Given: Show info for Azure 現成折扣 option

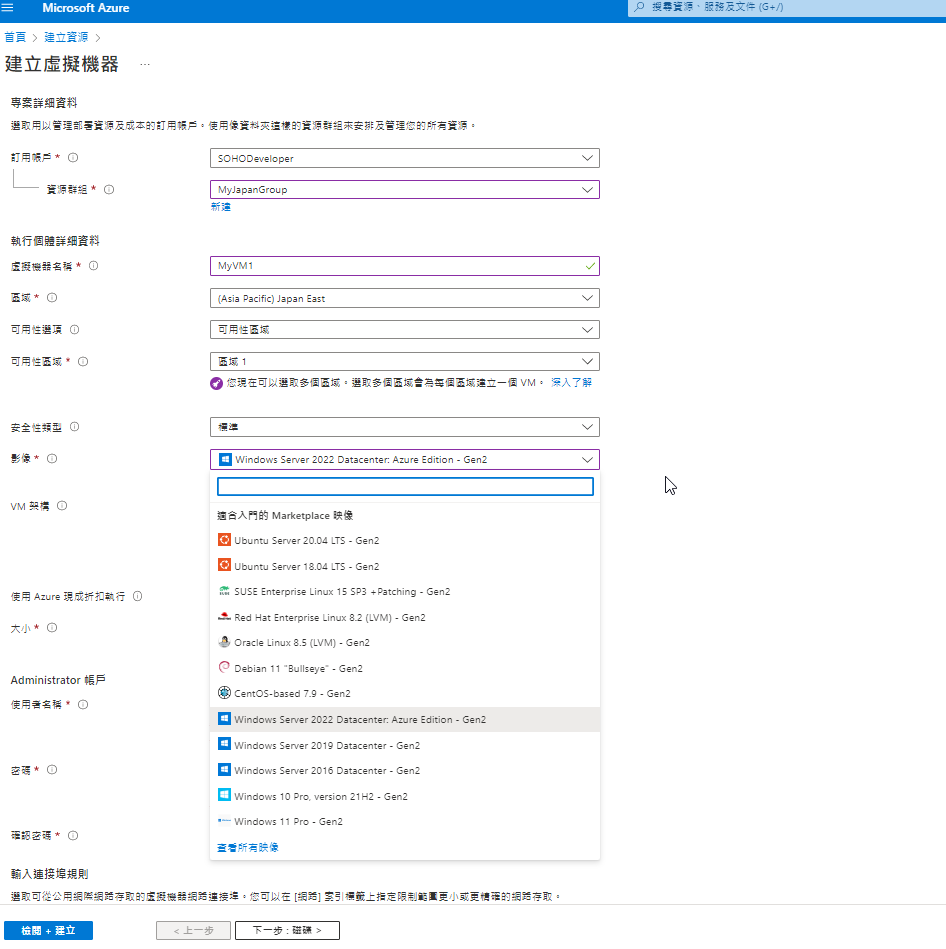Looking at the screenshot, I should (x=137, y=596).
